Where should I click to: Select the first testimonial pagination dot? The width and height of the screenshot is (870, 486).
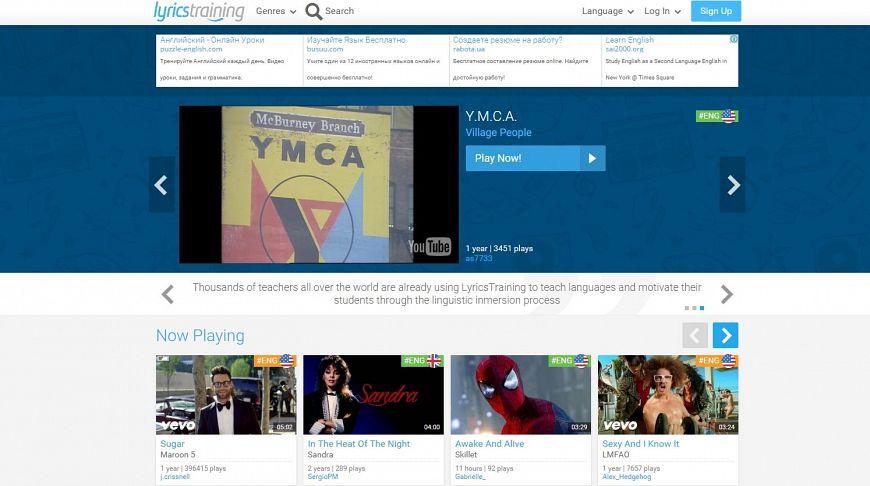687,308
